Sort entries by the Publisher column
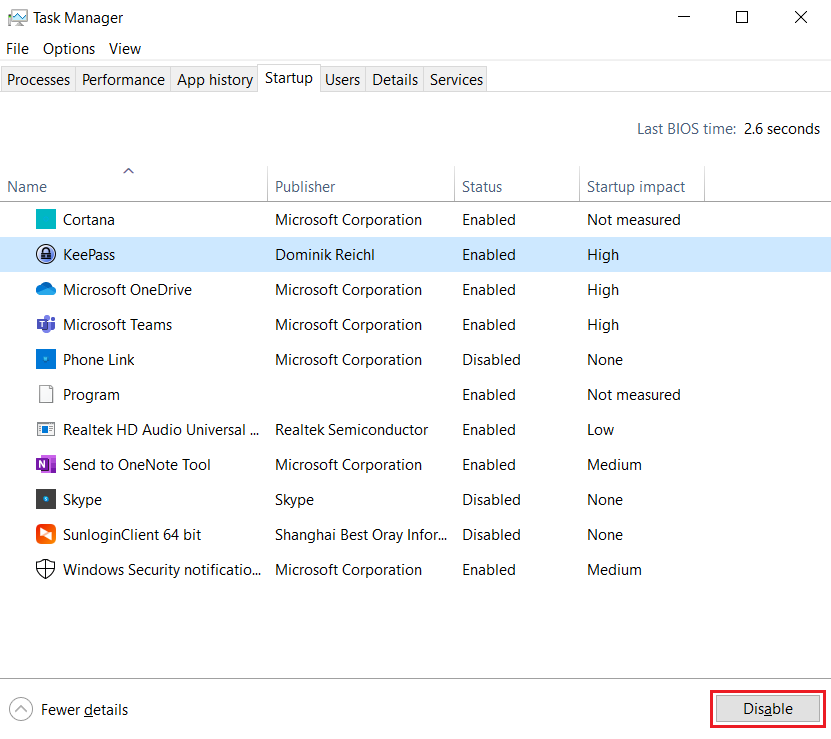Screen dimensions: 831x739 [x=304, y=186]
